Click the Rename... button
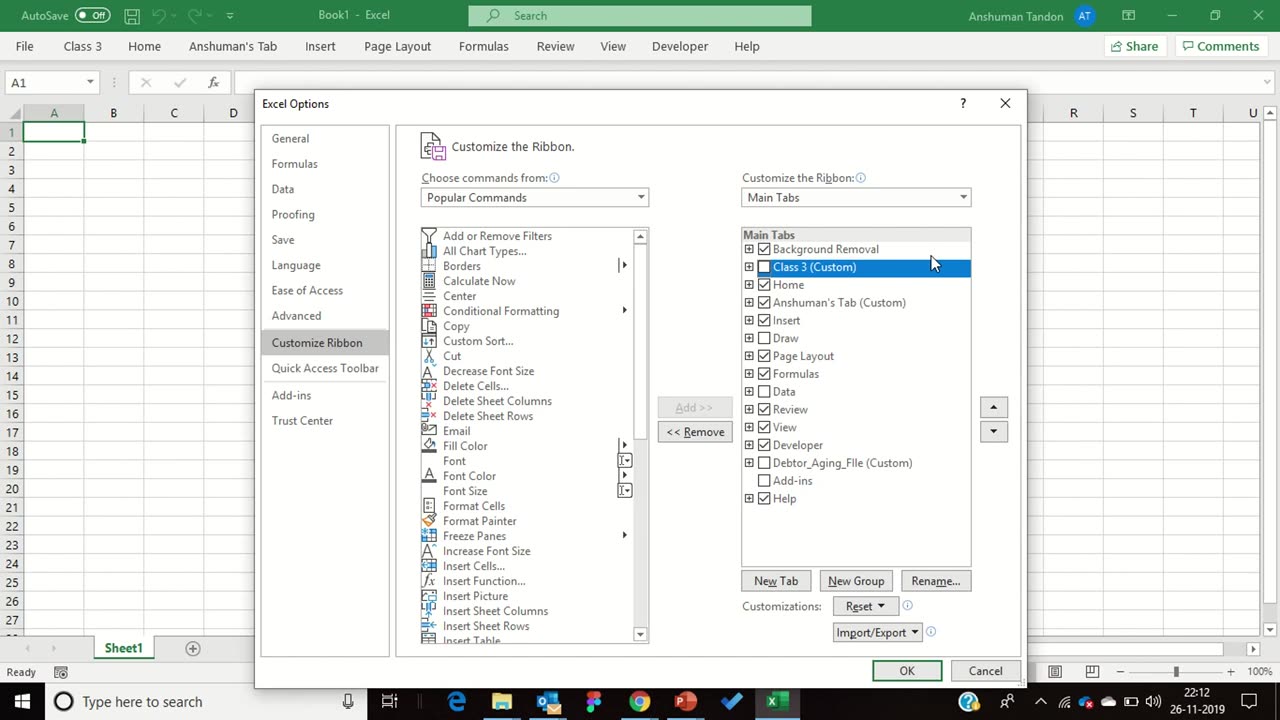The height and width of the screenshot is (720, 1280). (936, 581)
